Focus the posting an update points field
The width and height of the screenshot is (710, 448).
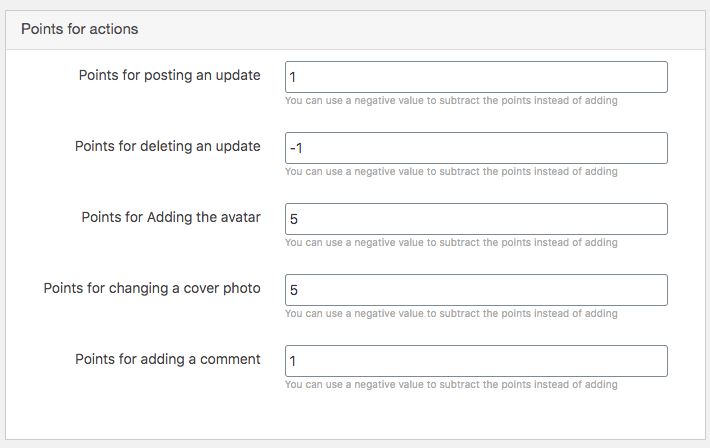pos(476,77)
